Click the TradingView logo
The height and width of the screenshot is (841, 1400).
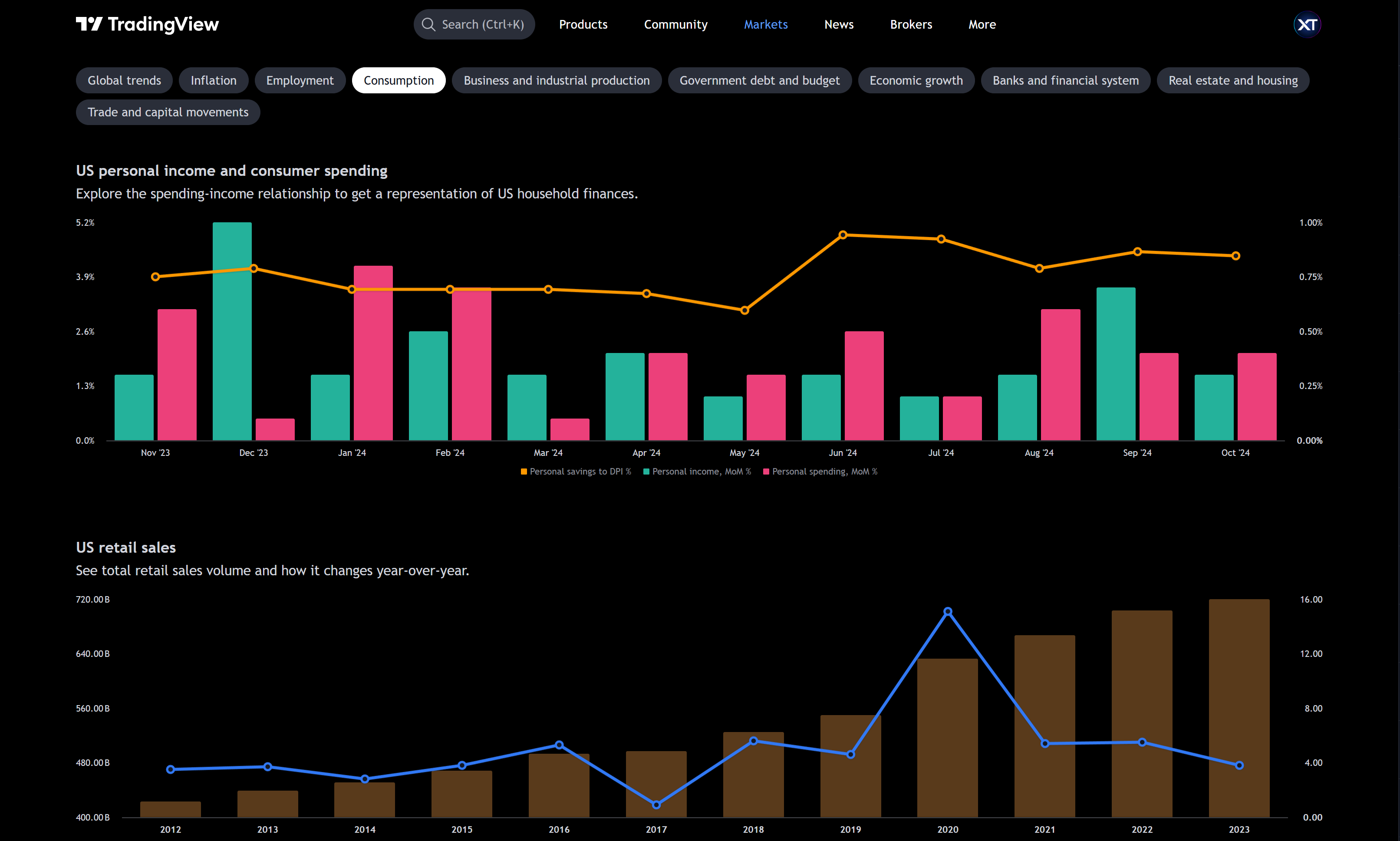pos(147,24)
